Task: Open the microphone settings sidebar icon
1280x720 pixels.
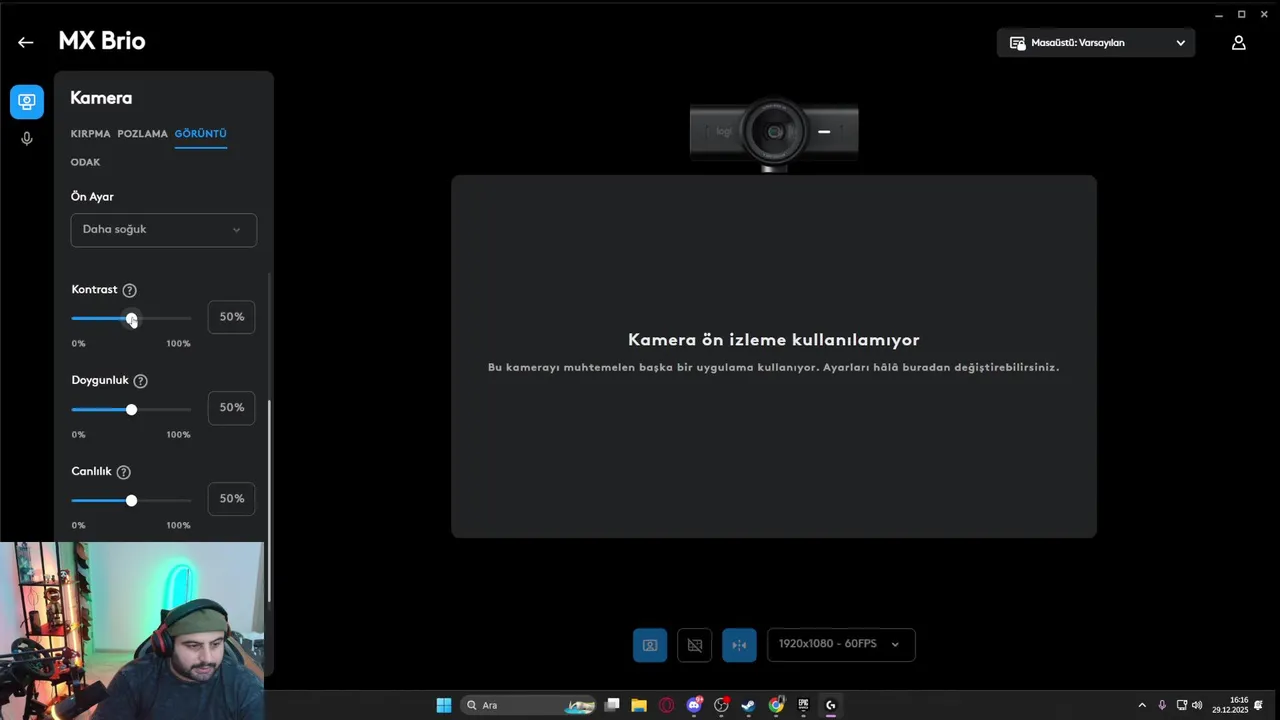Action: [27, 139]
